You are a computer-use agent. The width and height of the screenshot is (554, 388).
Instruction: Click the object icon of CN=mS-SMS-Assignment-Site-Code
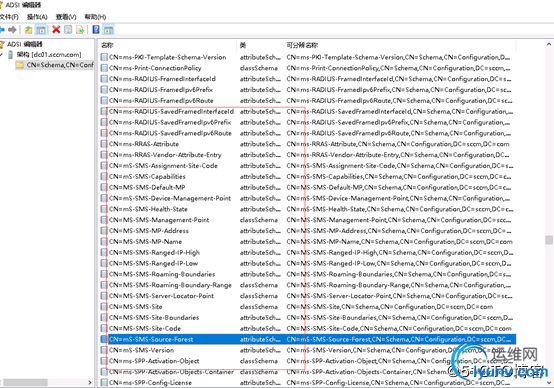point(104,166)
